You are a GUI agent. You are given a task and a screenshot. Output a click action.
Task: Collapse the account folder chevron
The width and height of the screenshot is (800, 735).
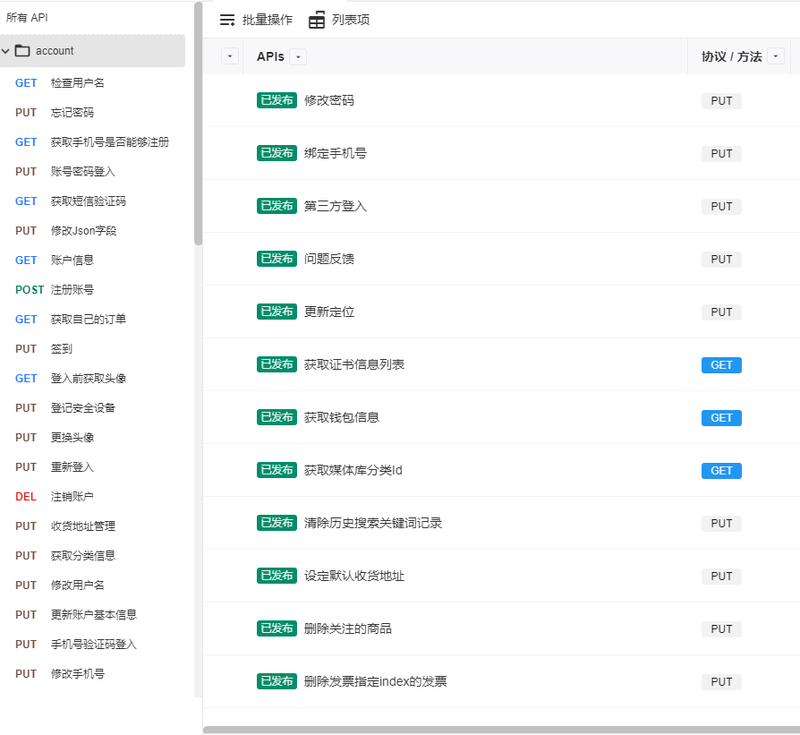[x=6, y=51]
